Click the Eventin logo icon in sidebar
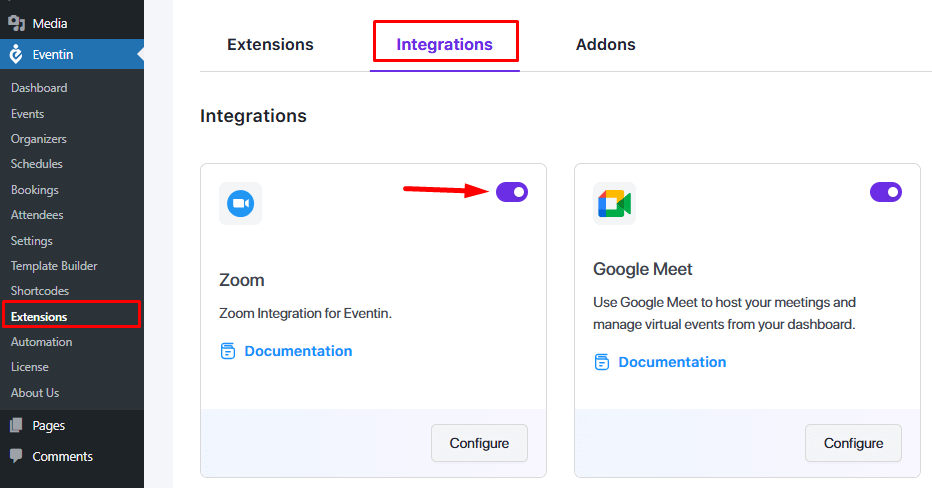This screenshot has width=932, height=488. point(16,55)
